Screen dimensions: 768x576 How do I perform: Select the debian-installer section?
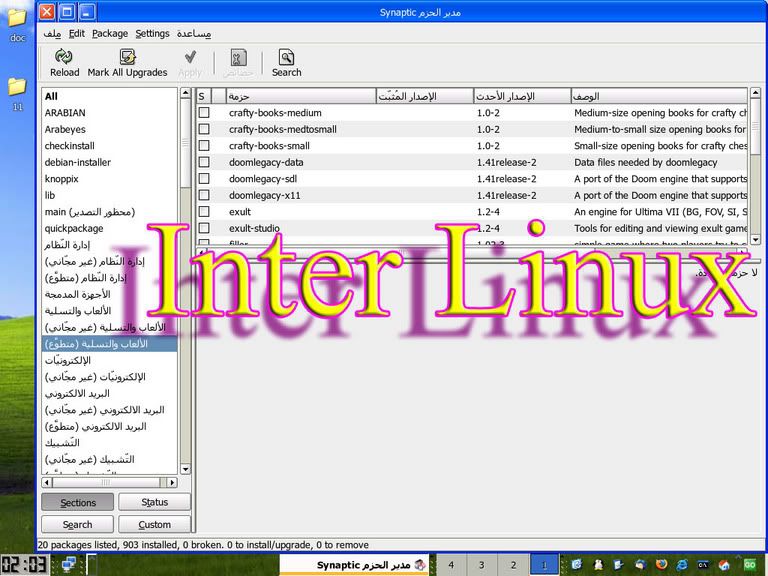tap(109, 162)
